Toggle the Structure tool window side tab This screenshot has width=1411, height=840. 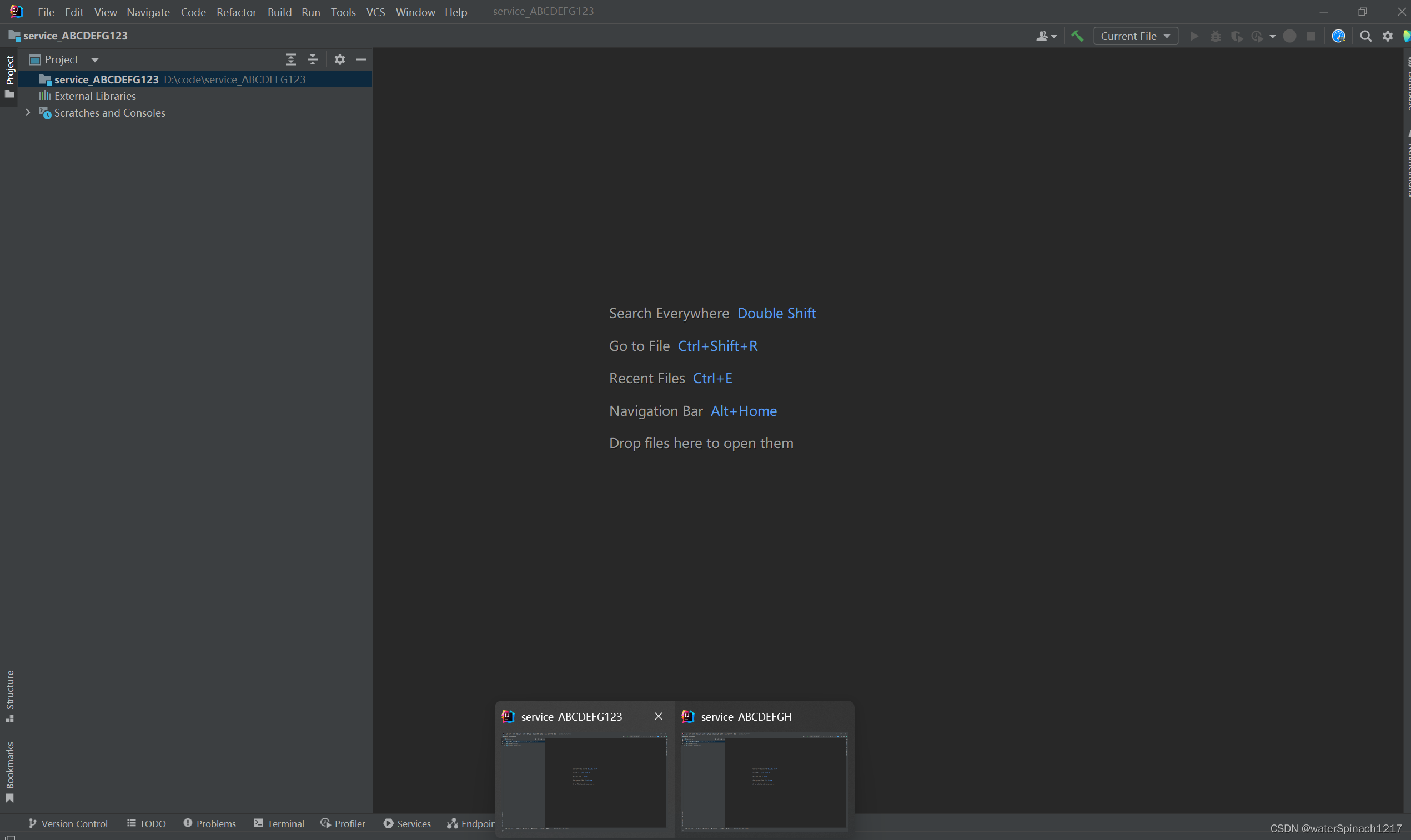pyautogui.click(x=9, y=695)
